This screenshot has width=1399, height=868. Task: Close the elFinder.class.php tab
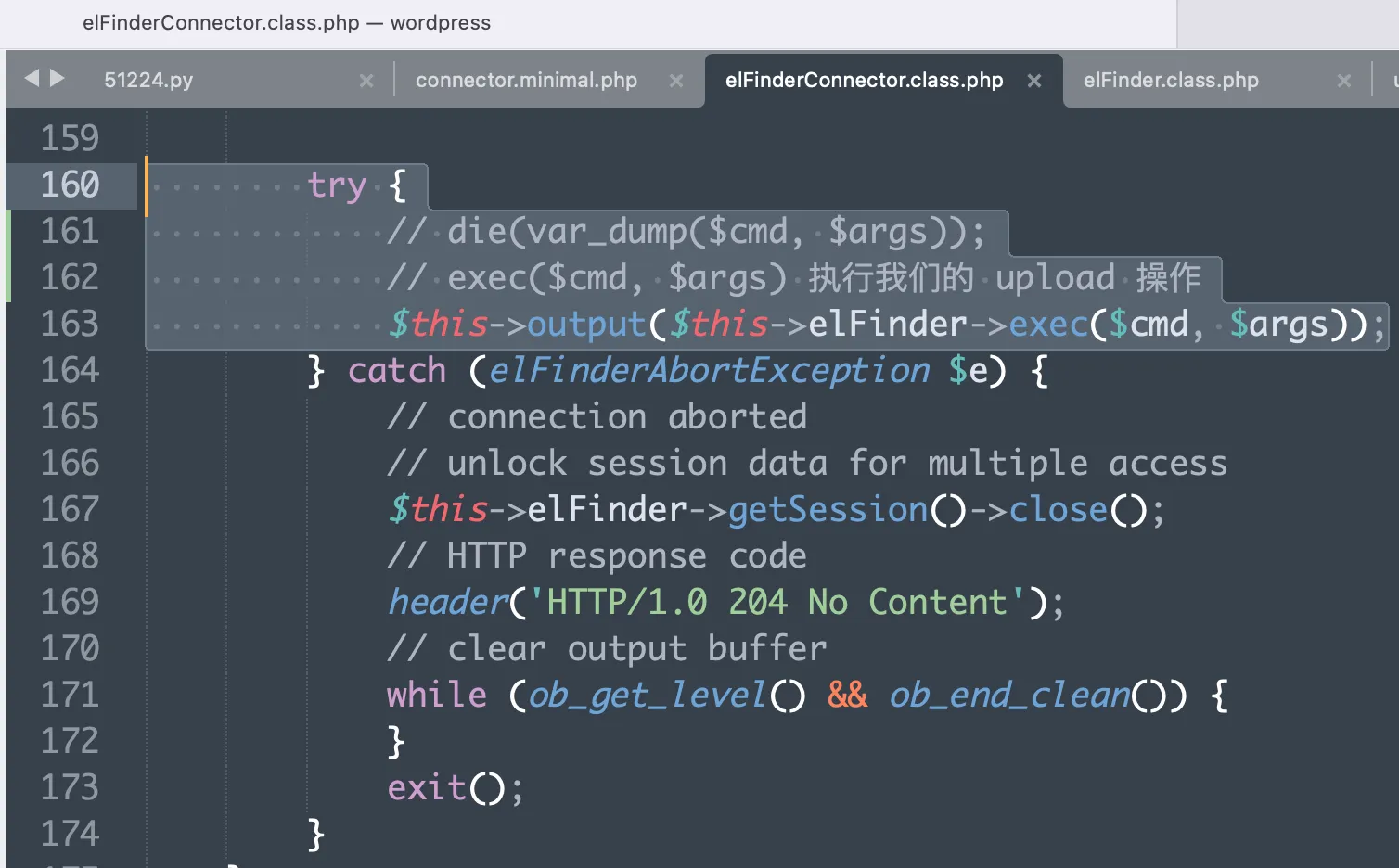1344,81
